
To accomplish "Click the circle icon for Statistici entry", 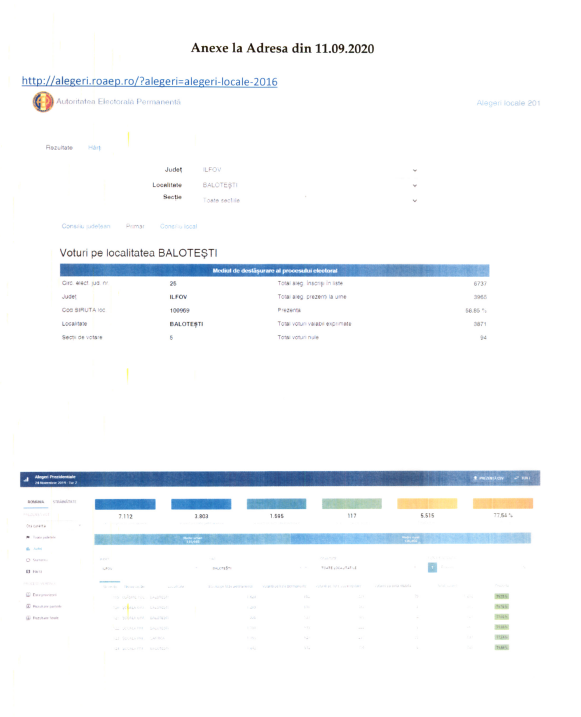I will point(28,560).
